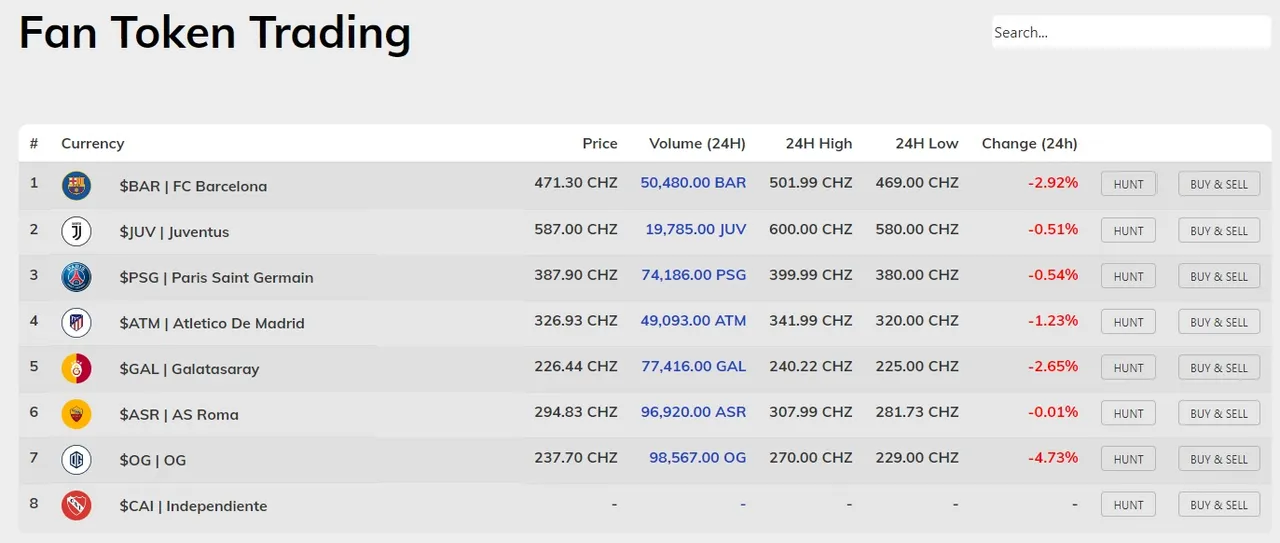Select the $PSG | Paris Saint Germain name

[x=216, y=277]
